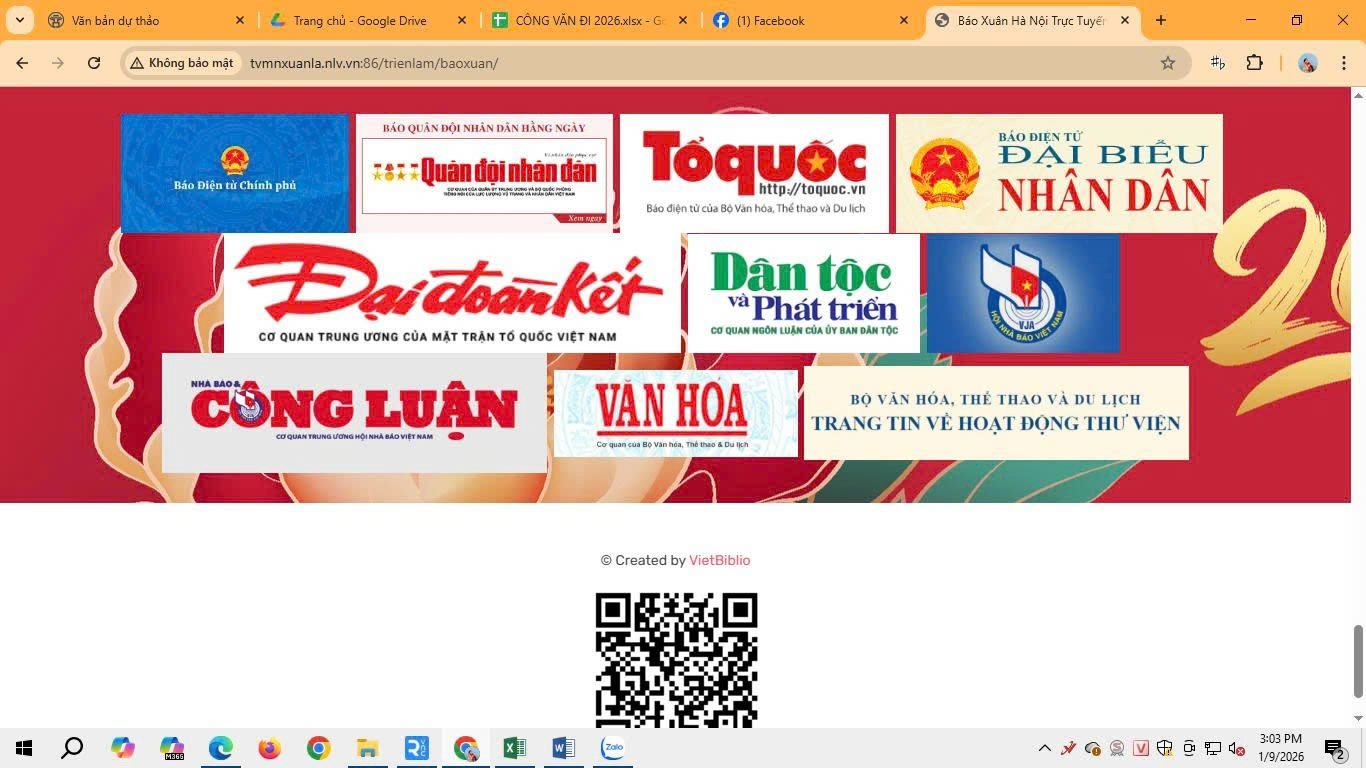Open the VietBiblio link in footer
Image resolution: width=1366 pixels, height=768 pixels.
tap(719, 560)
